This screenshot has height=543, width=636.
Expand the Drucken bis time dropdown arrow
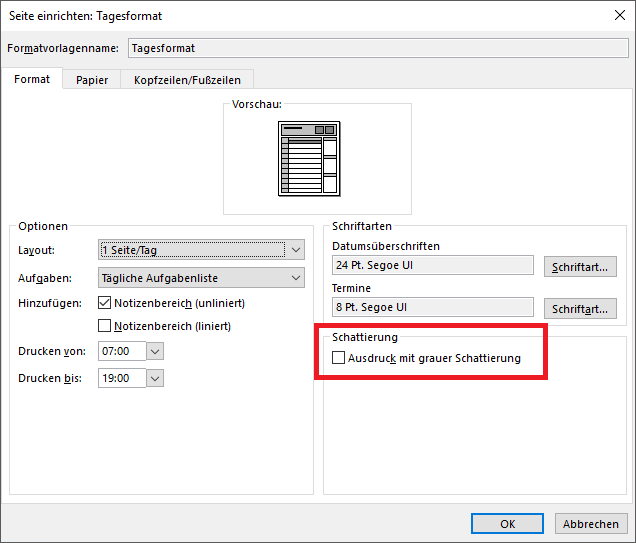click(x=155, y=378)
